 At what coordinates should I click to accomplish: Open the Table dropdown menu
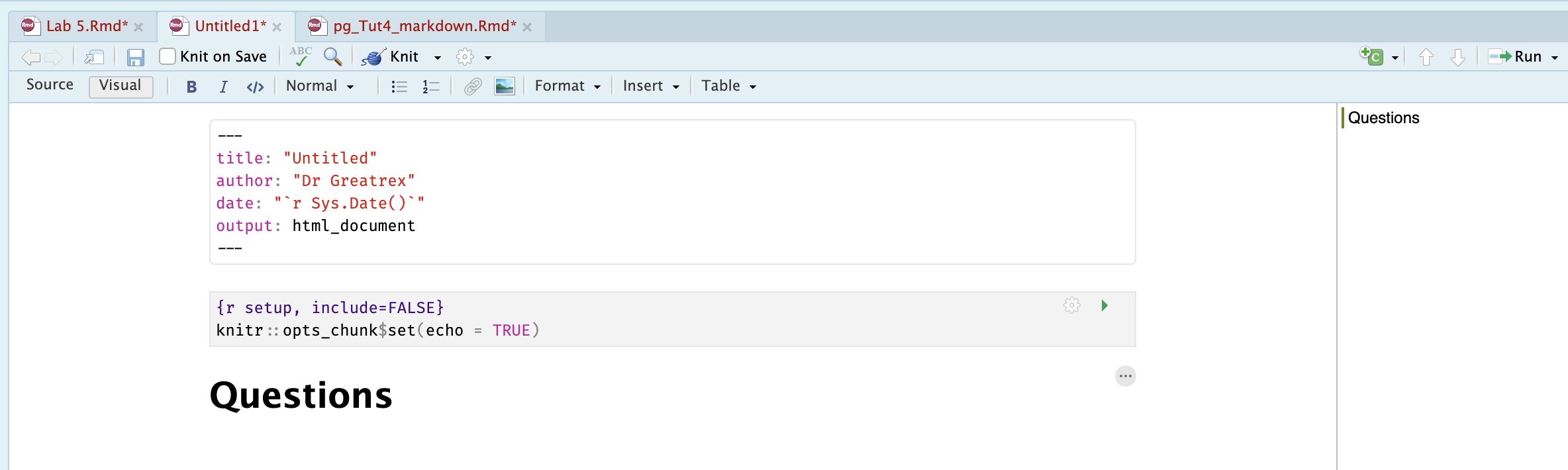(x=728, y=86)
